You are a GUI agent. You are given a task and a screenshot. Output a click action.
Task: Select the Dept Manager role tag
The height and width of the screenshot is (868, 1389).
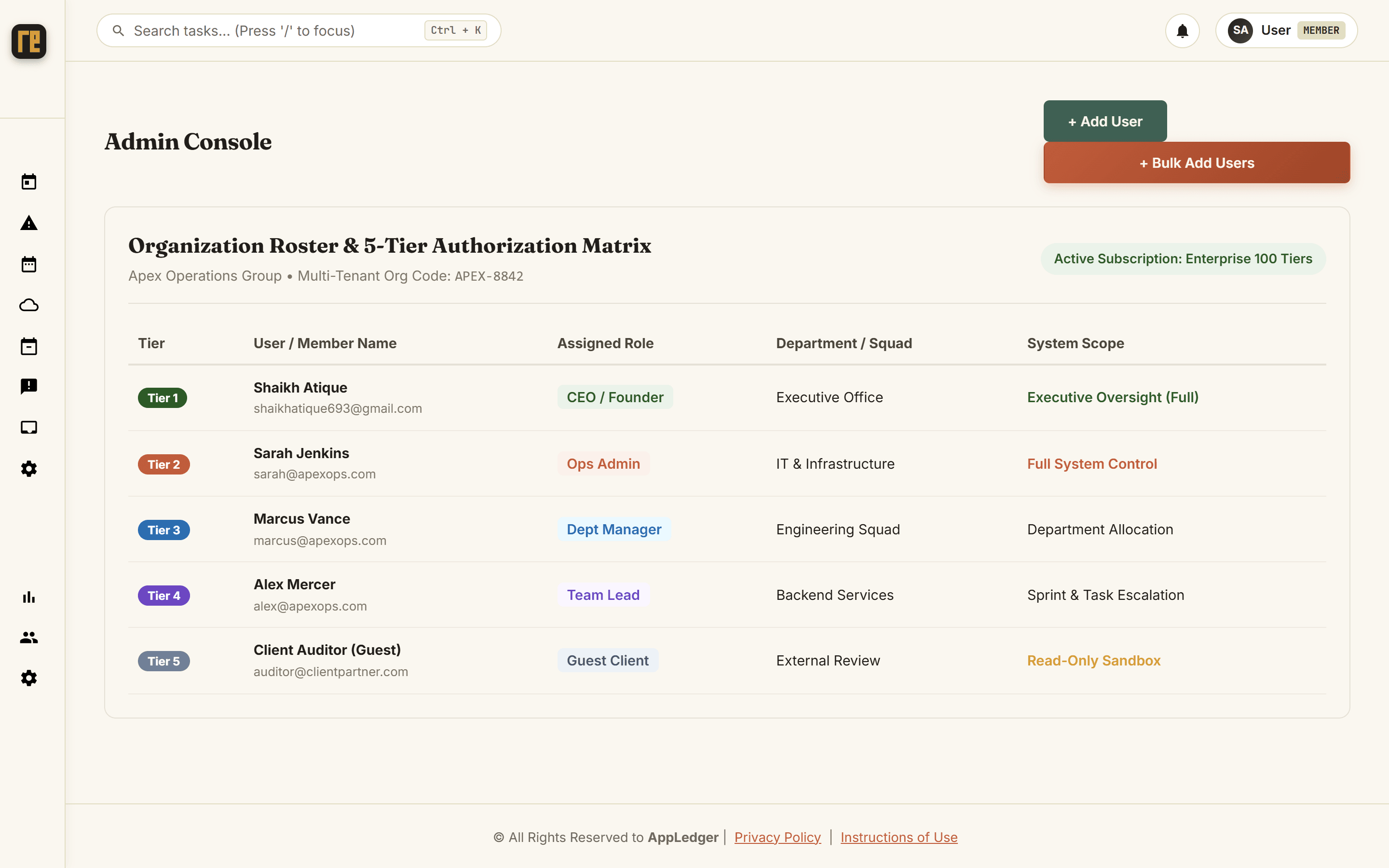point(614,529)
